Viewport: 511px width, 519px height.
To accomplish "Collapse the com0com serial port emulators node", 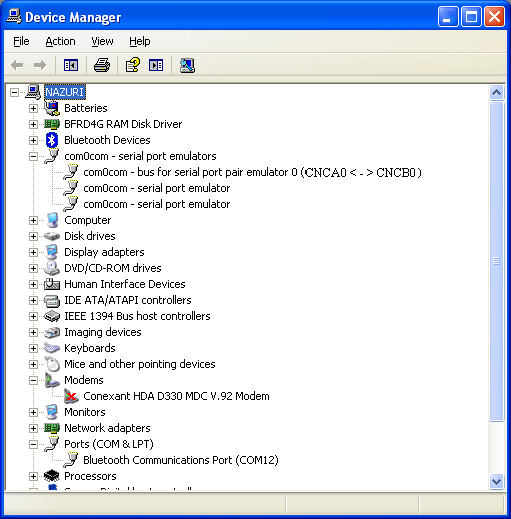I will point(33,156).
